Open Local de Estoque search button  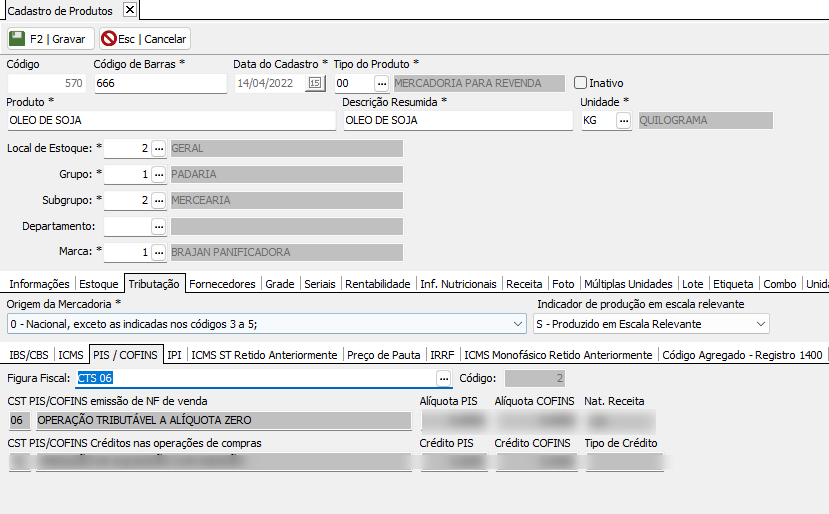tap(158, 149)
